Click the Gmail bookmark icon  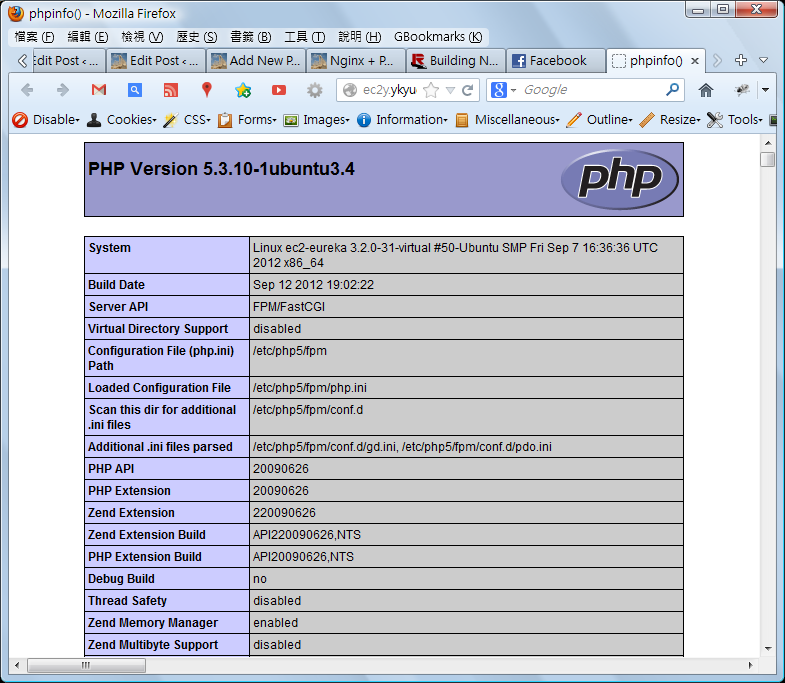pyautogui.click(x=98, y=90)
